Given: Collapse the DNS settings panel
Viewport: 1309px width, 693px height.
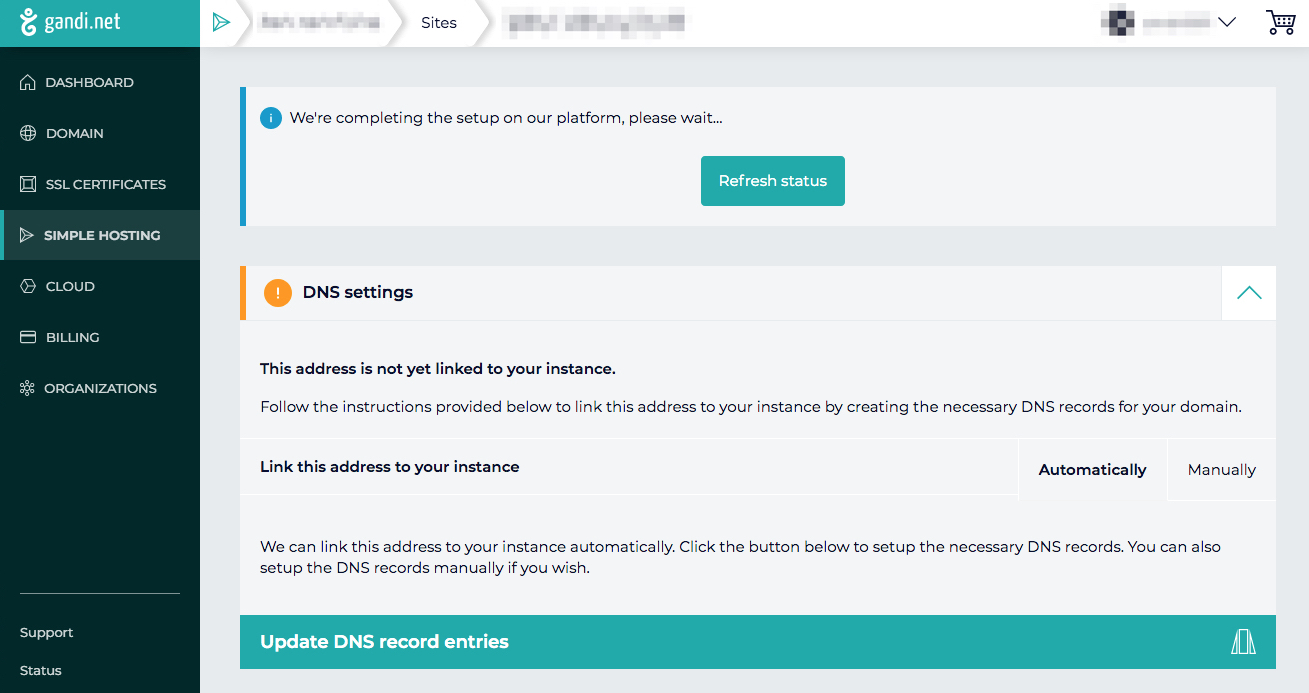Looking at the screenshot, I should tap(1248, 293).
